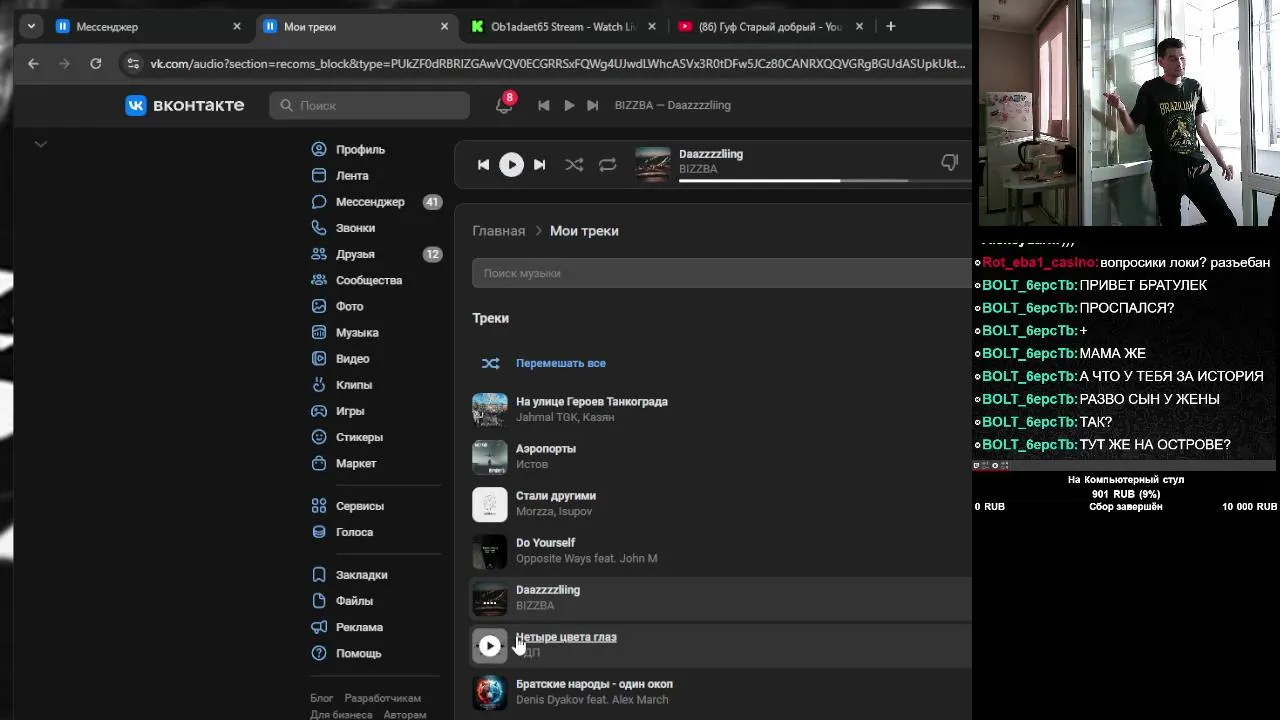Skip to next track in main player
1280x720 pixels.
coord(539,164)
